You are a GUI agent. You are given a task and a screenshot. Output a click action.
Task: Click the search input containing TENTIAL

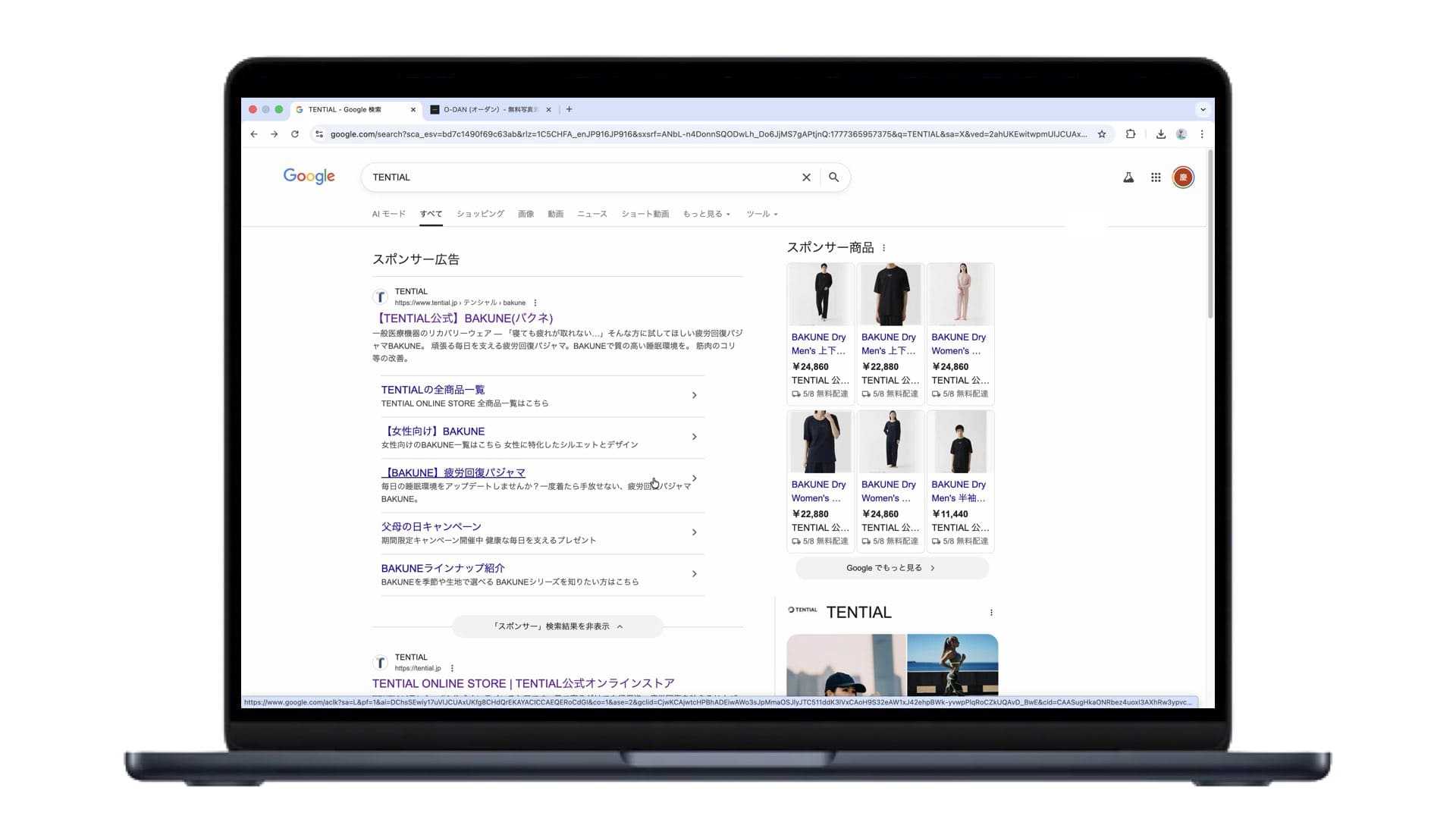point(584,177)
